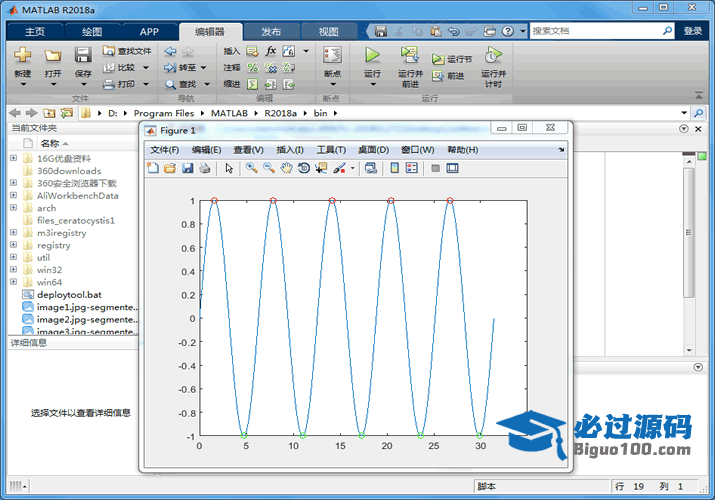Open Tools (工具) menu in Figure 1
The image size is (715, 500).
332,150
